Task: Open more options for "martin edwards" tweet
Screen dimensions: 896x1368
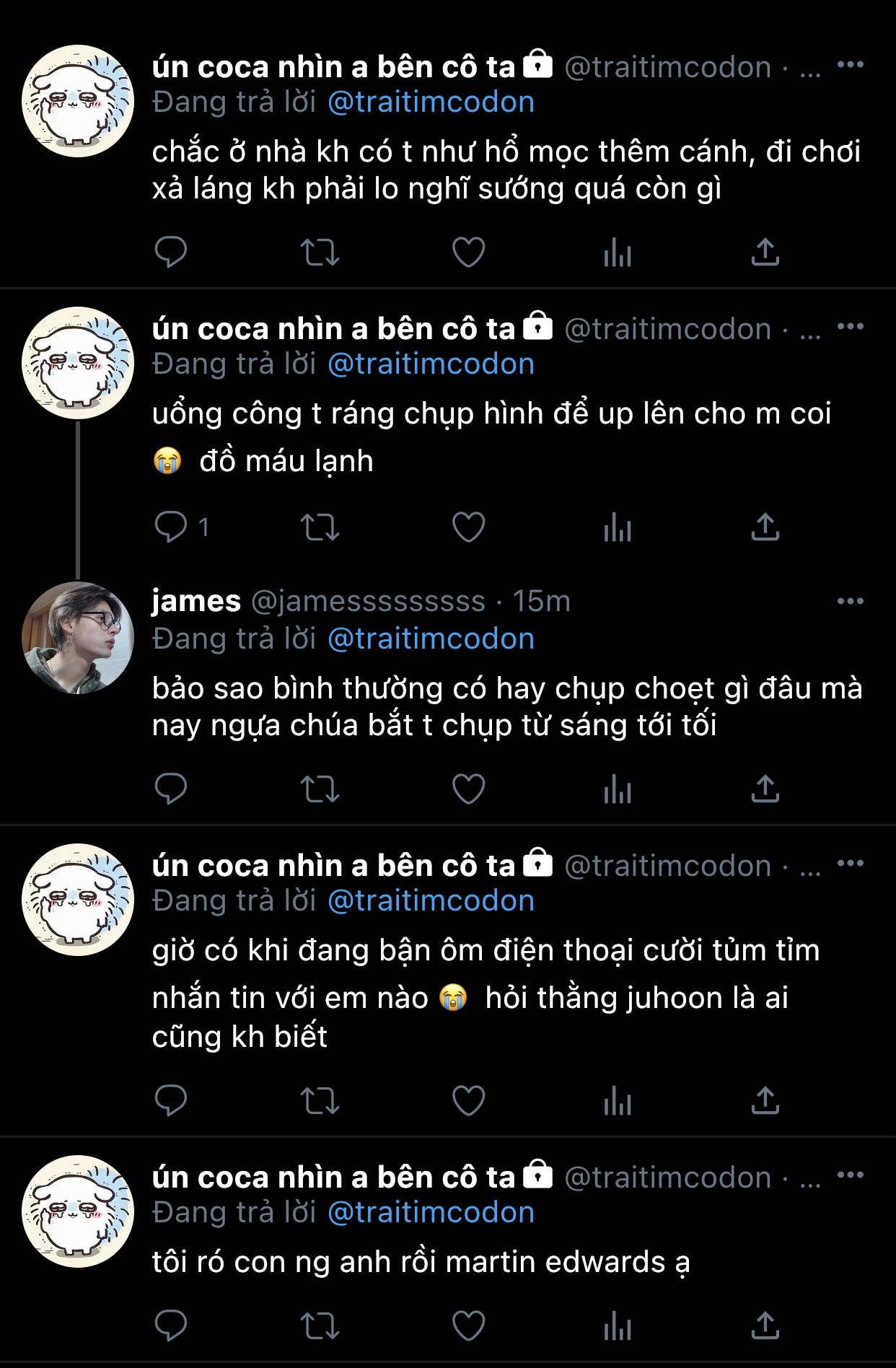Action: point(851,1175)
